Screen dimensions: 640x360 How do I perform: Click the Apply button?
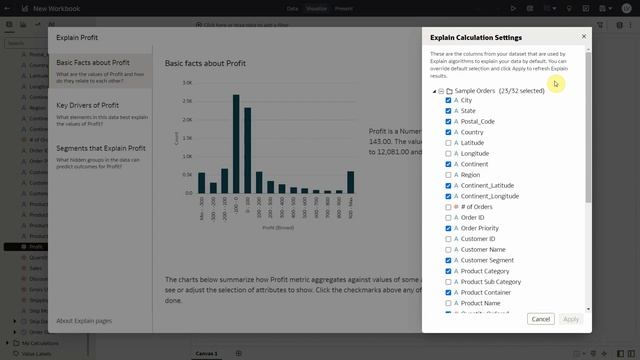tap(571, 319)
